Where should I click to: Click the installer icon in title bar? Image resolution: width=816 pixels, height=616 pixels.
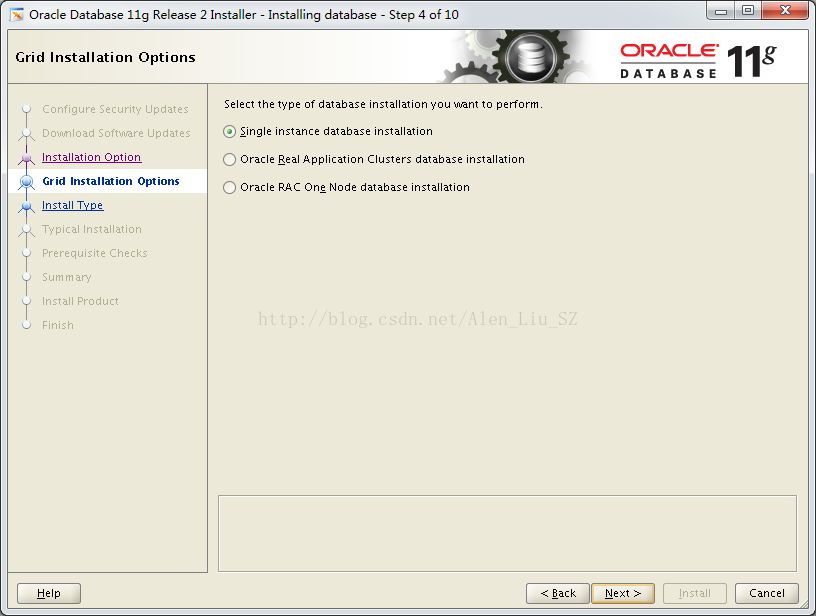17,15
